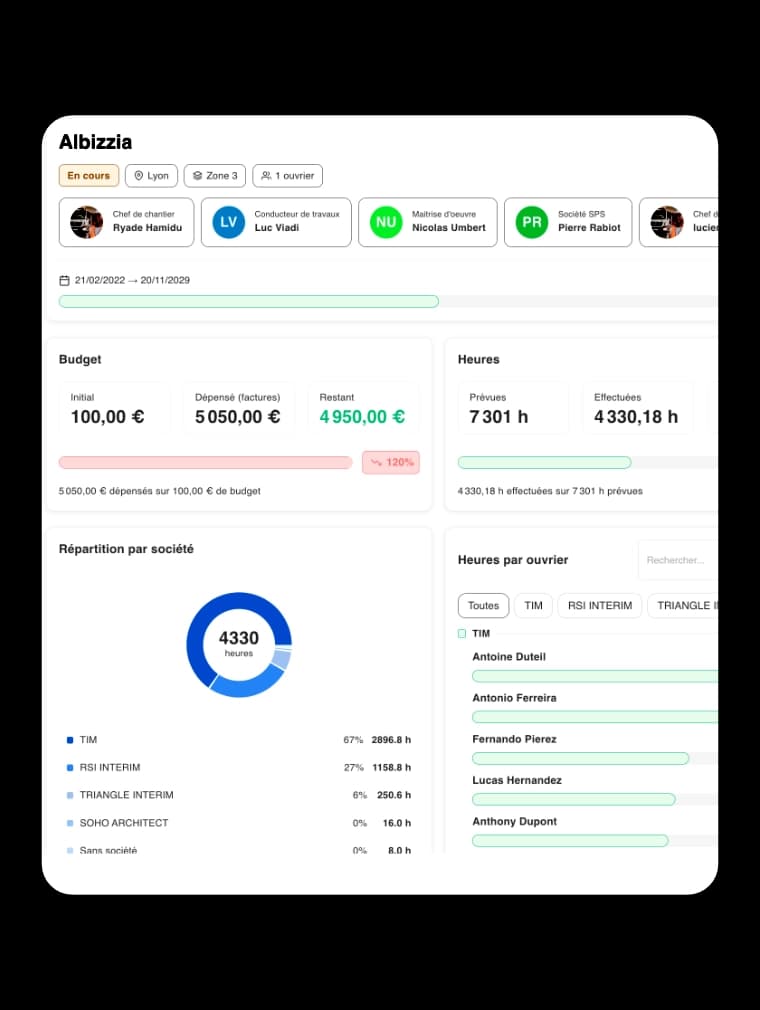The height and width of the screenshot is (1010, 760).
Task: Click the Lyon location chip
Action: [x=151, y=175]
